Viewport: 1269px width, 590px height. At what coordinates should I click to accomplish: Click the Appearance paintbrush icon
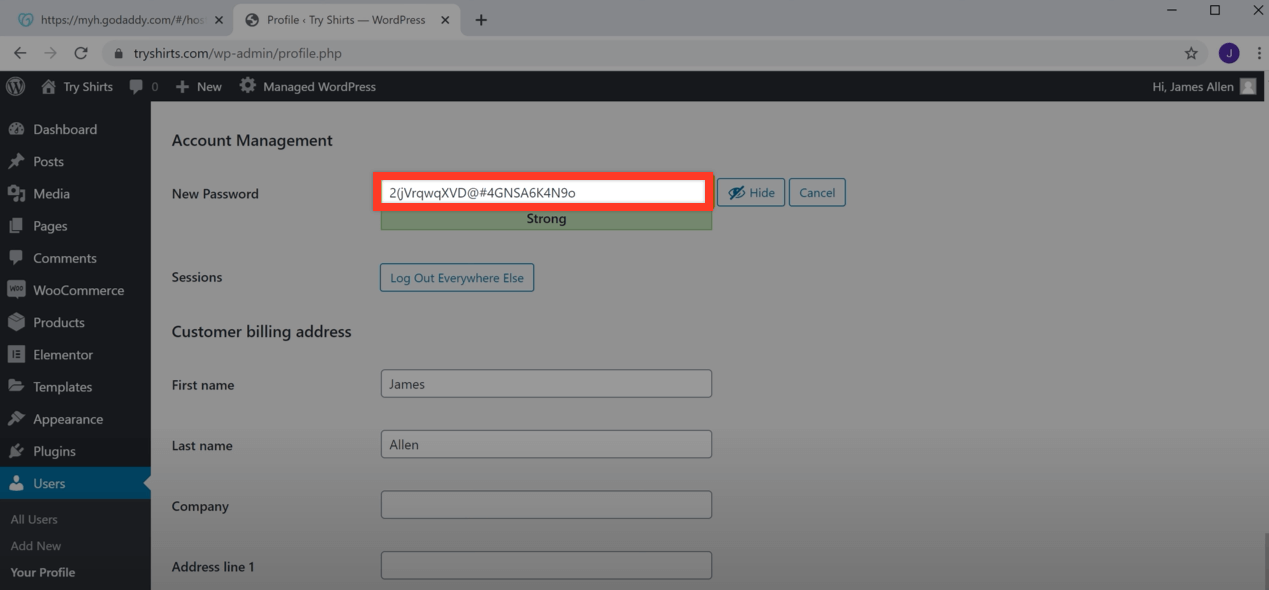pos(16,419)
